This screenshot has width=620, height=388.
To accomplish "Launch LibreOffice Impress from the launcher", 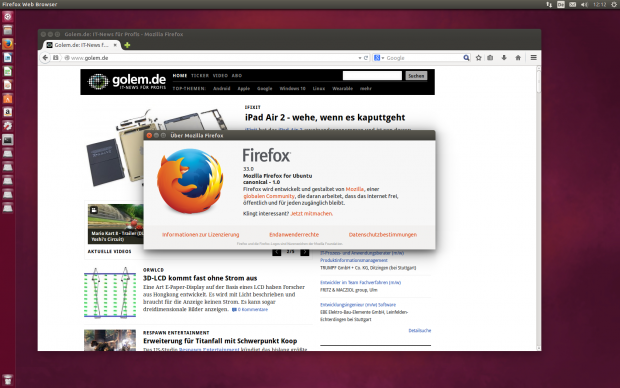I will pos(8,85).
